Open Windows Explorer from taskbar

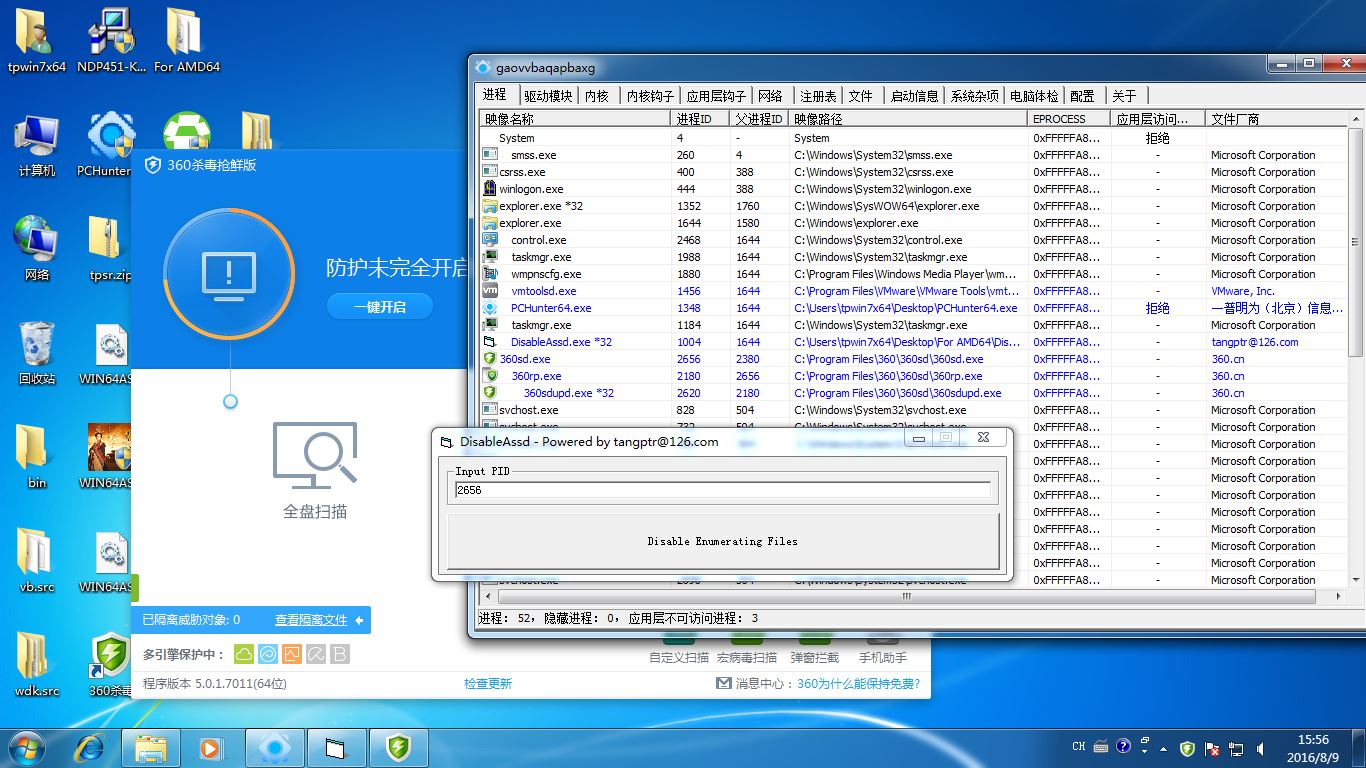point(151,747)
